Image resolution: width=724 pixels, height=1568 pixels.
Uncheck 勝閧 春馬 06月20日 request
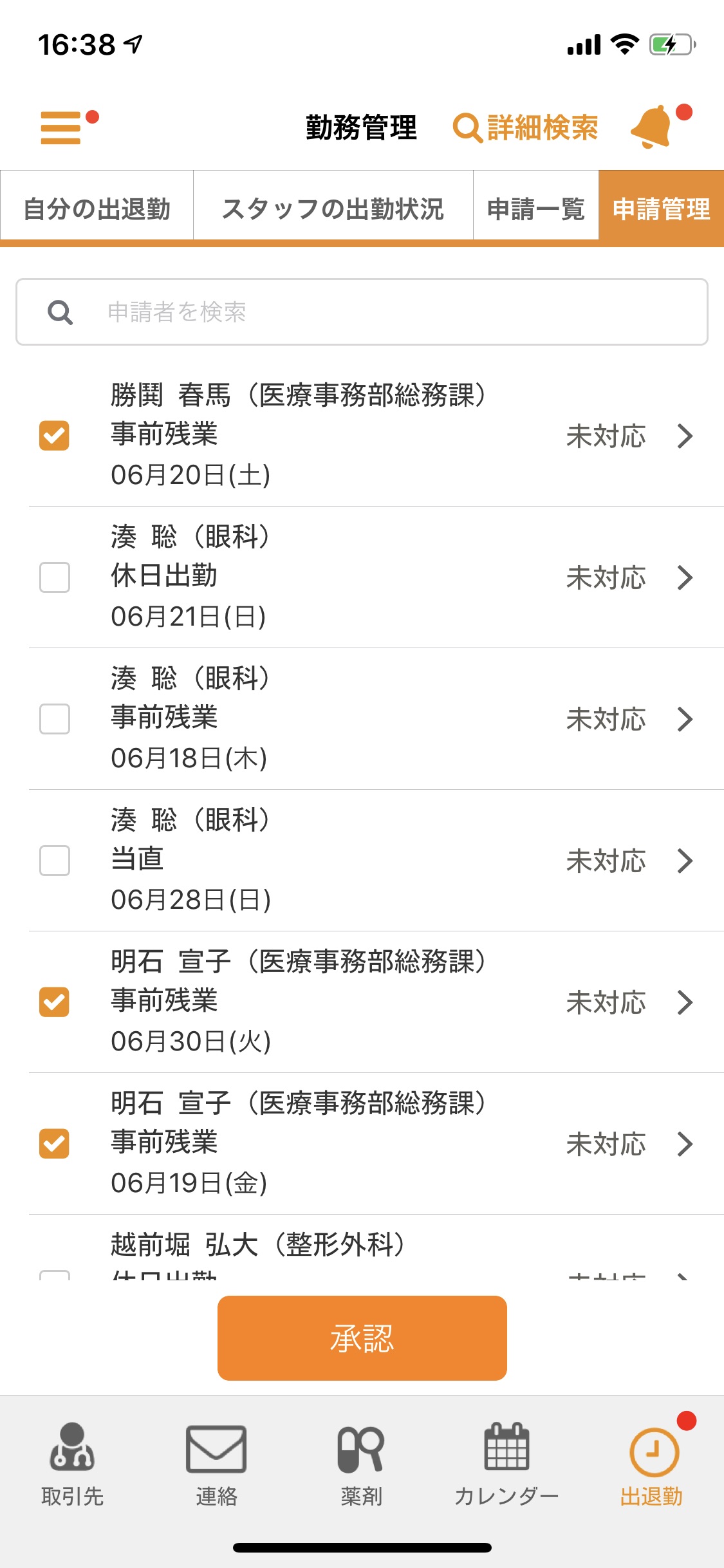click(54, 436)
